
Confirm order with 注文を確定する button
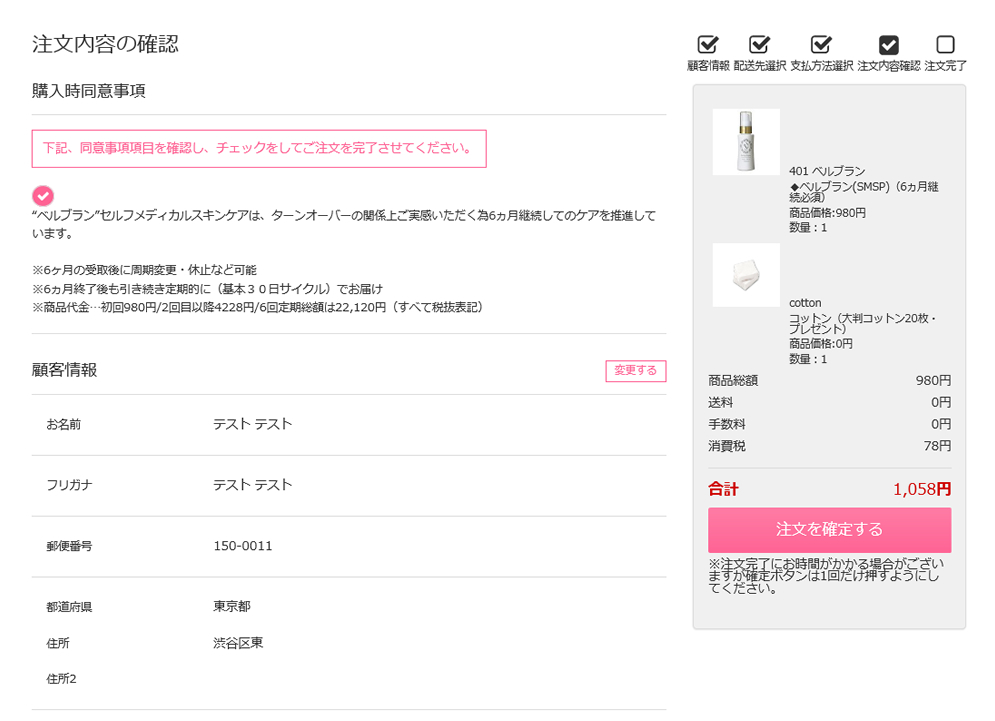pos(829,529)
